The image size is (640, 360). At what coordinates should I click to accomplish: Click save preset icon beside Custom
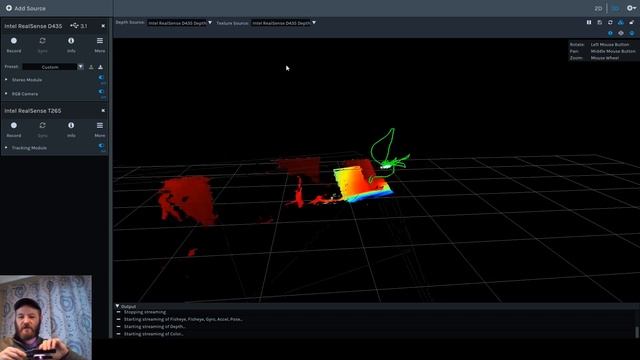[x=100, y=67]
